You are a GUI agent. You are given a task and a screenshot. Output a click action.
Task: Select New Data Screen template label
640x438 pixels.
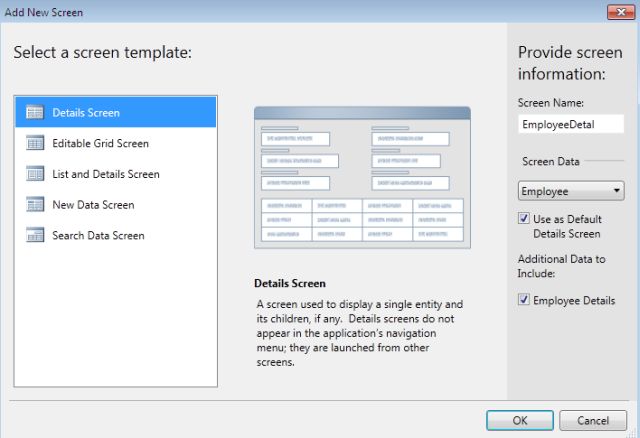point(93,205)
